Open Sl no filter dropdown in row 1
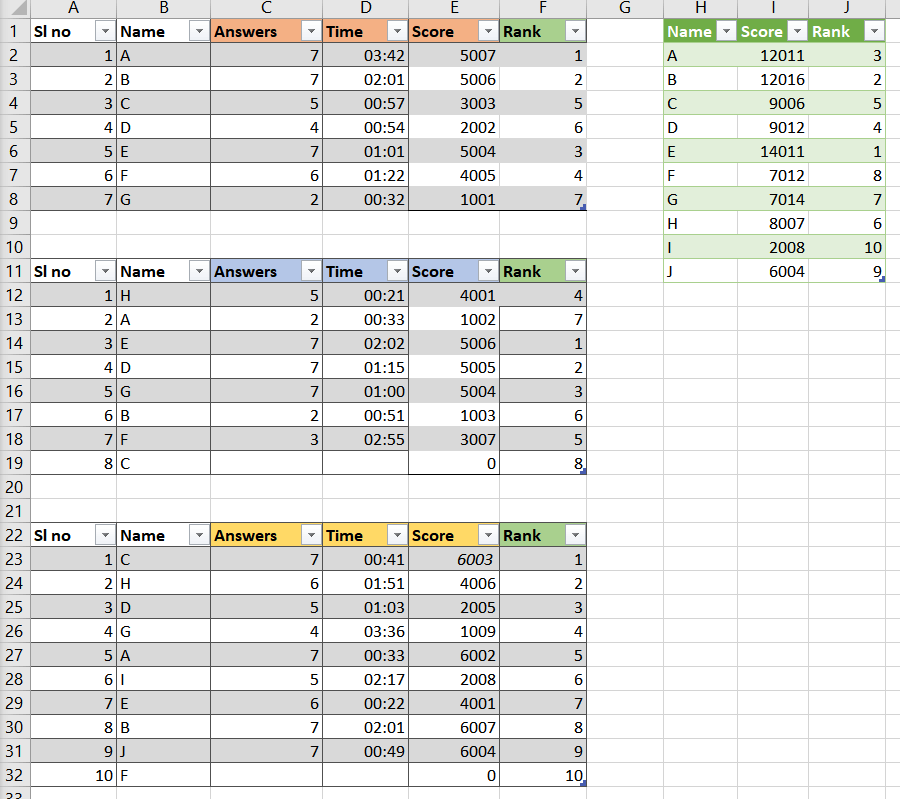 [105, 31]
